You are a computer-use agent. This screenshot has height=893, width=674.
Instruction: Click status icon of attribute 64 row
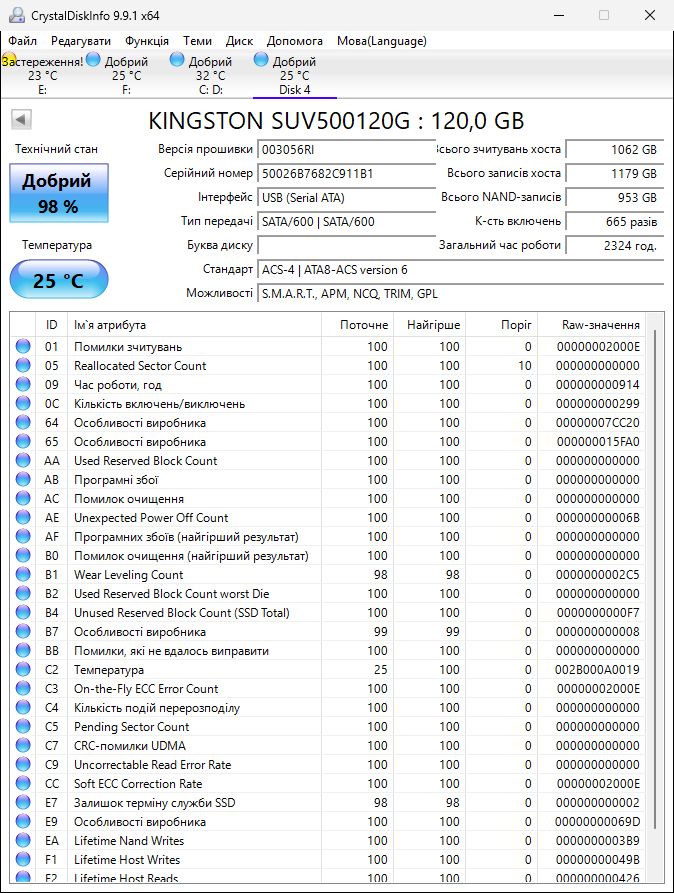[23, 422]
